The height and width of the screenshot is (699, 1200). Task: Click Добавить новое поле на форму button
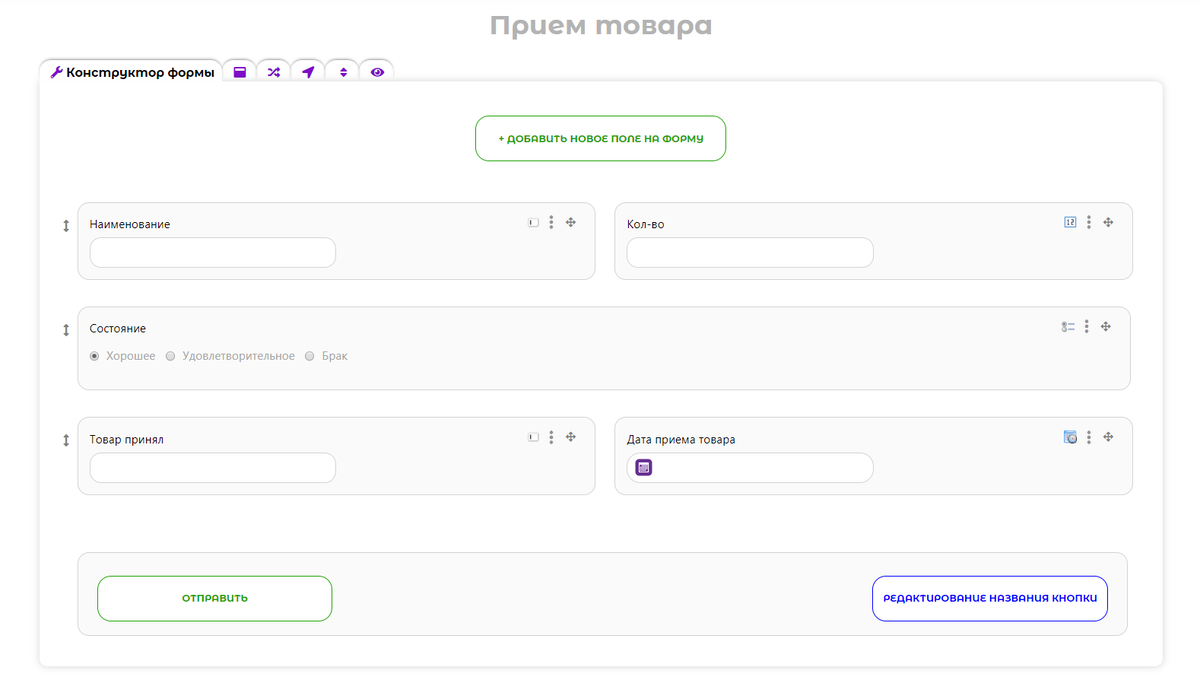tap(600, 138)
